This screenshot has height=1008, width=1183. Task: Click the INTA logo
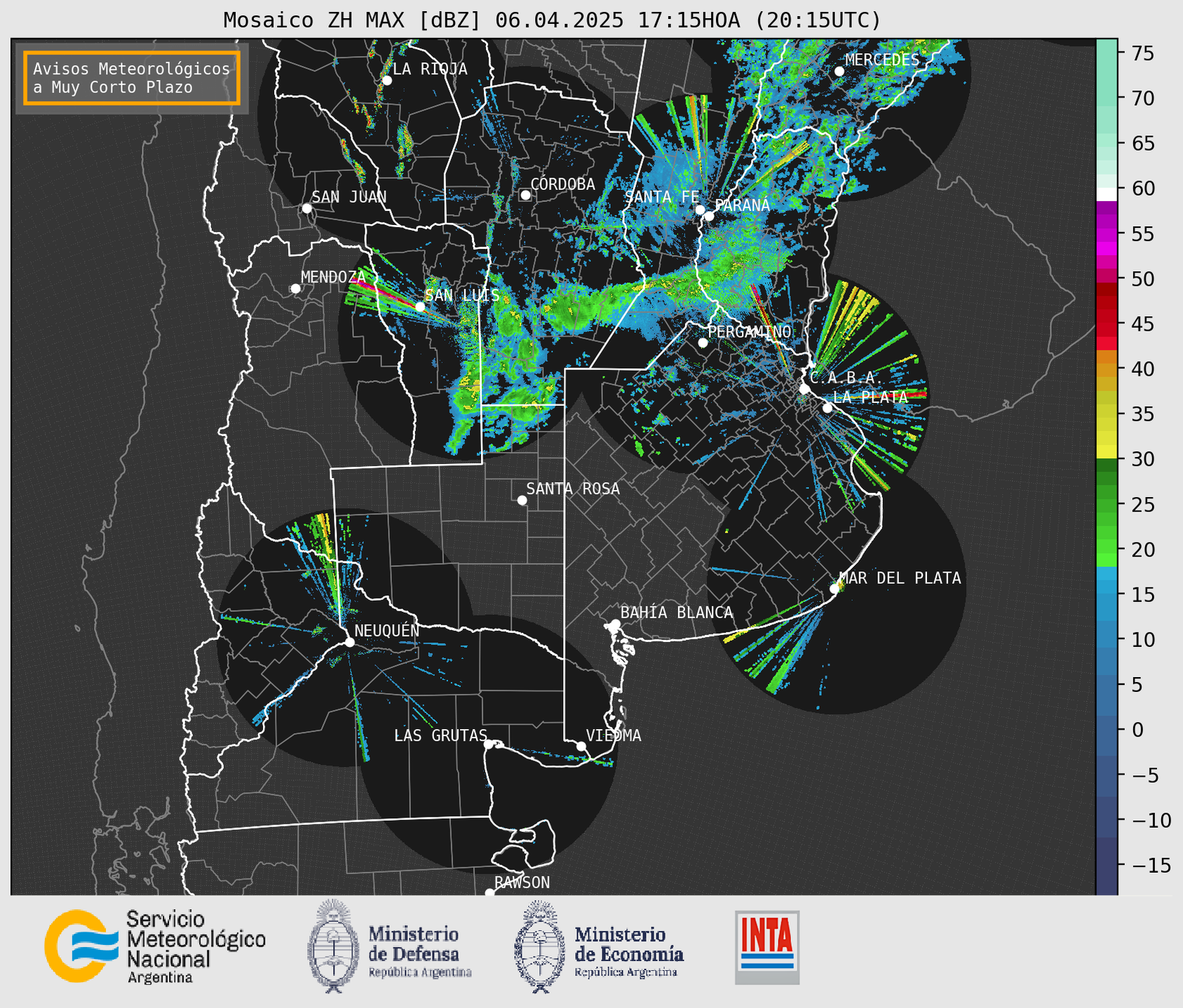767,947
